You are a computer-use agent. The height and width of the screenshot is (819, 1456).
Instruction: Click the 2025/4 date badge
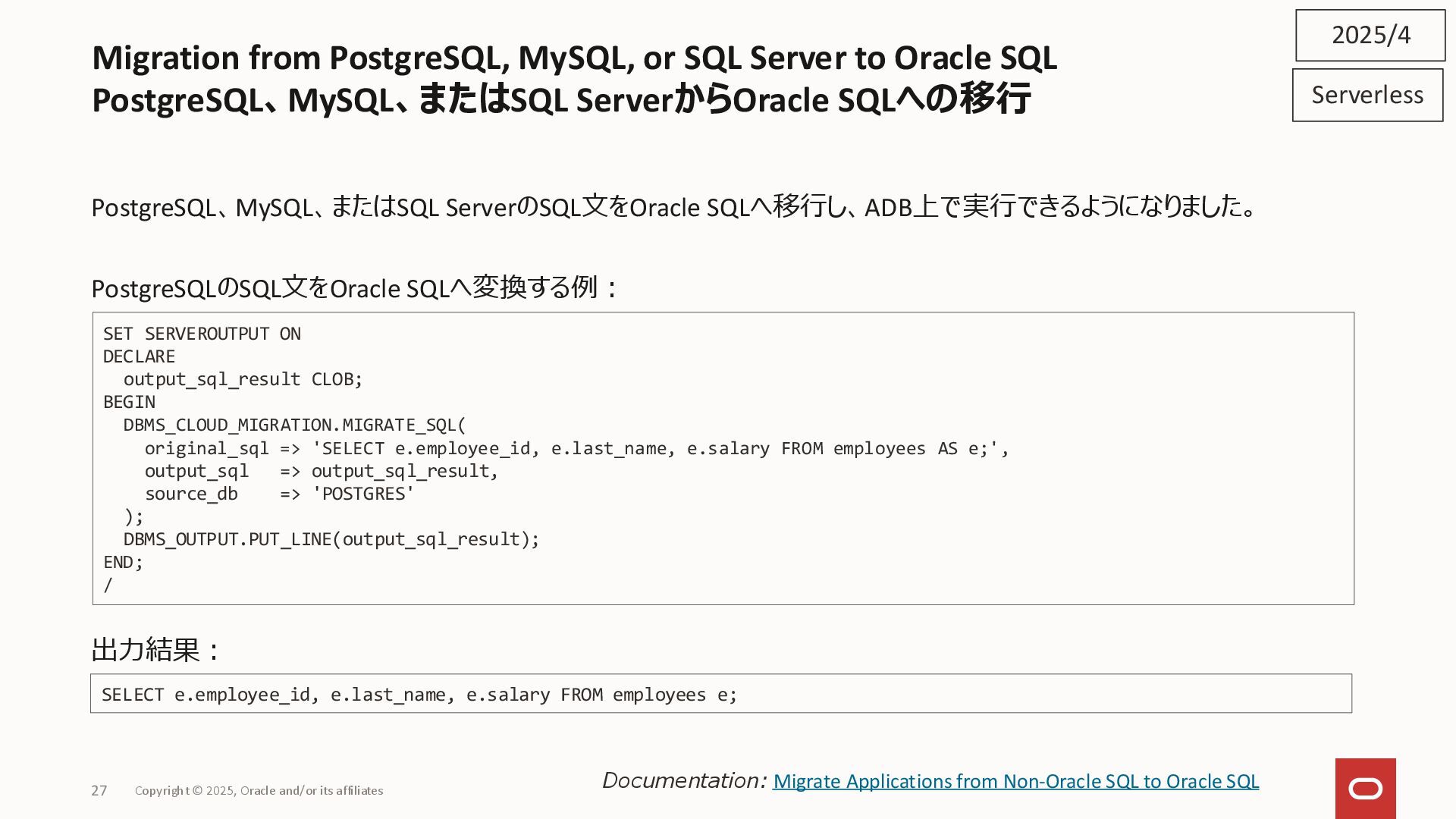(x=1370, y=35)
